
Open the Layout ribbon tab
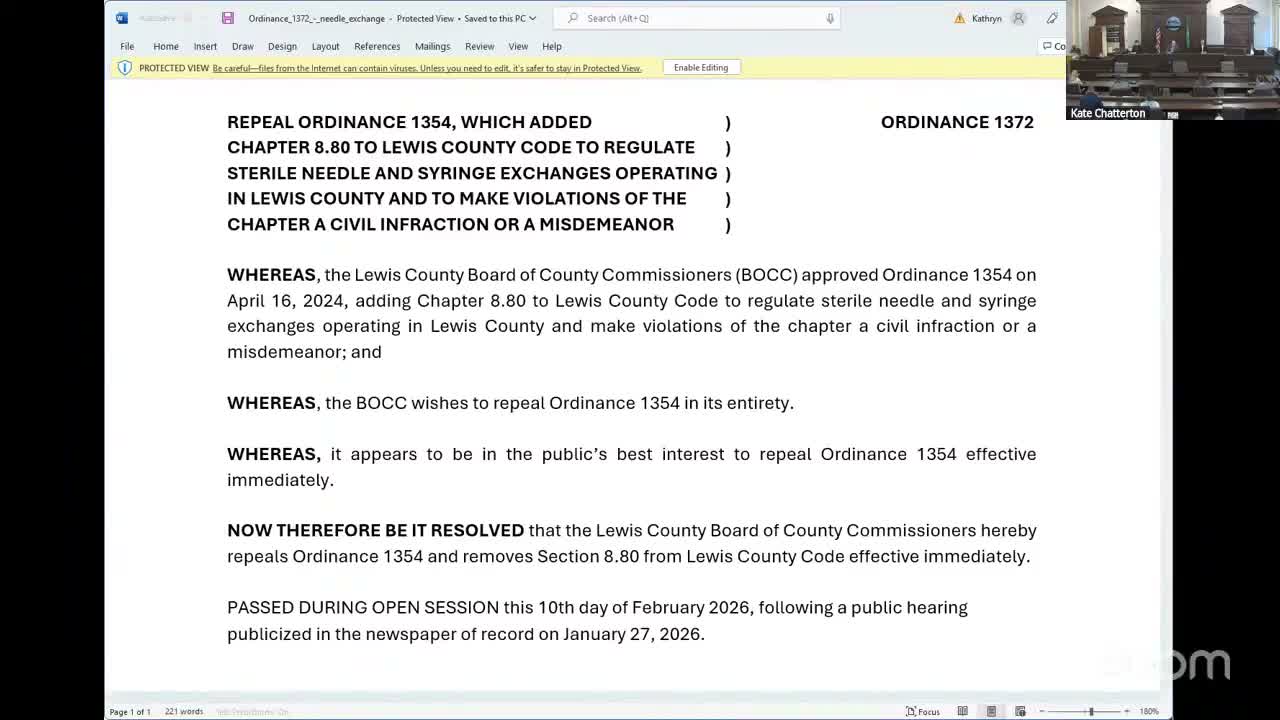click(x=325, y=46)
